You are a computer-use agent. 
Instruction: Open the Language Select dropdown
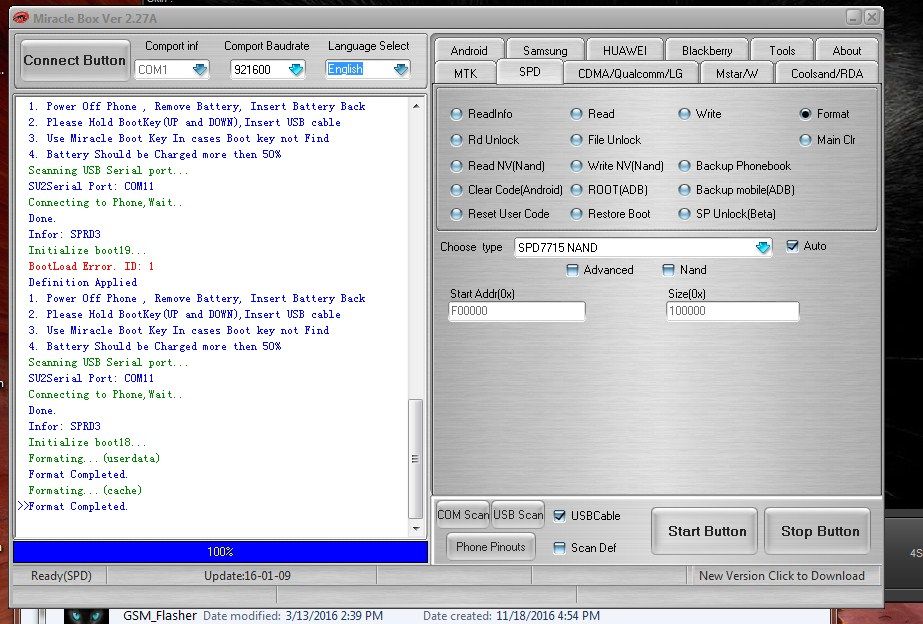(x=401, y=69)
